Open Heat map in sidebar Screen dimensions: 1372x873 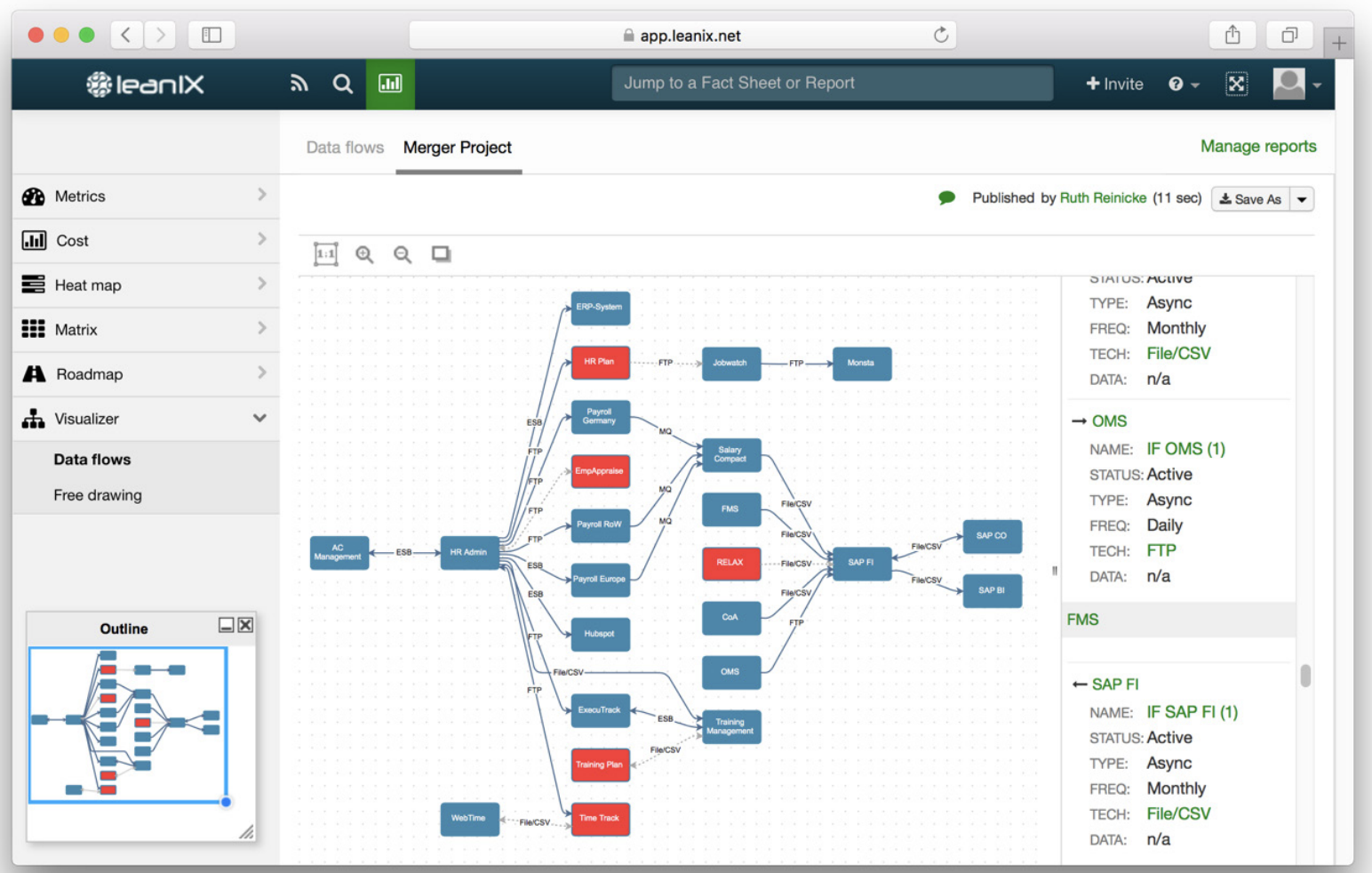click(x=146, y=285)
